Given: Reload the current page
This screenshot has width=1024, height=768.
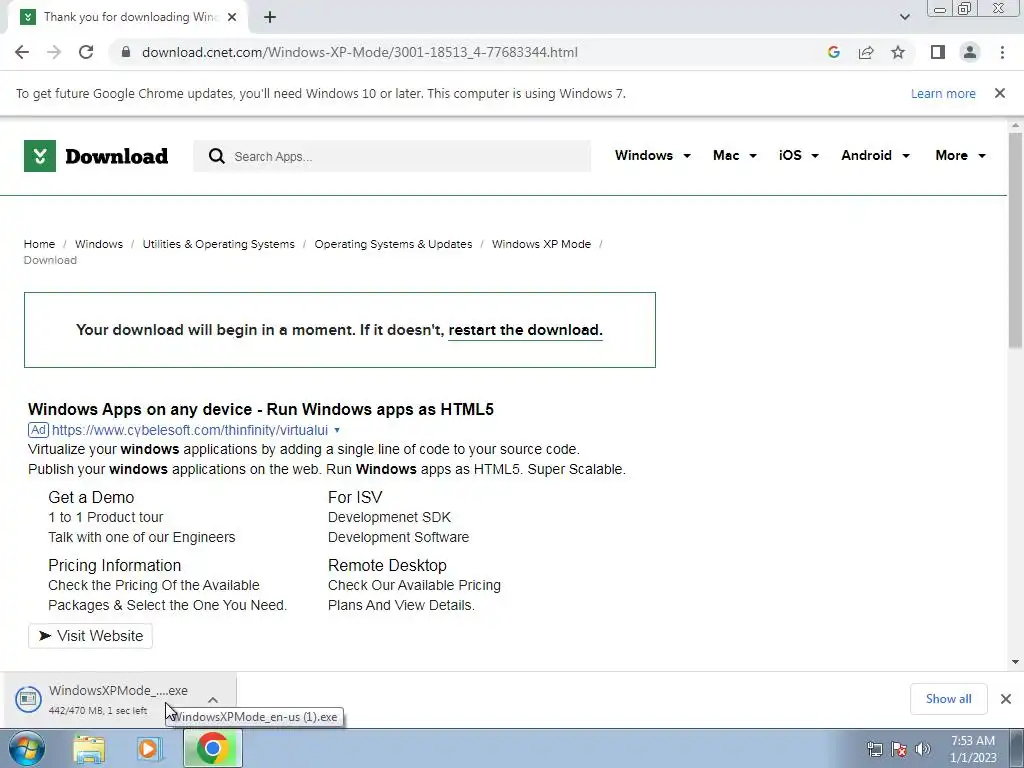Looking at the screenshot, I should 86,52.
